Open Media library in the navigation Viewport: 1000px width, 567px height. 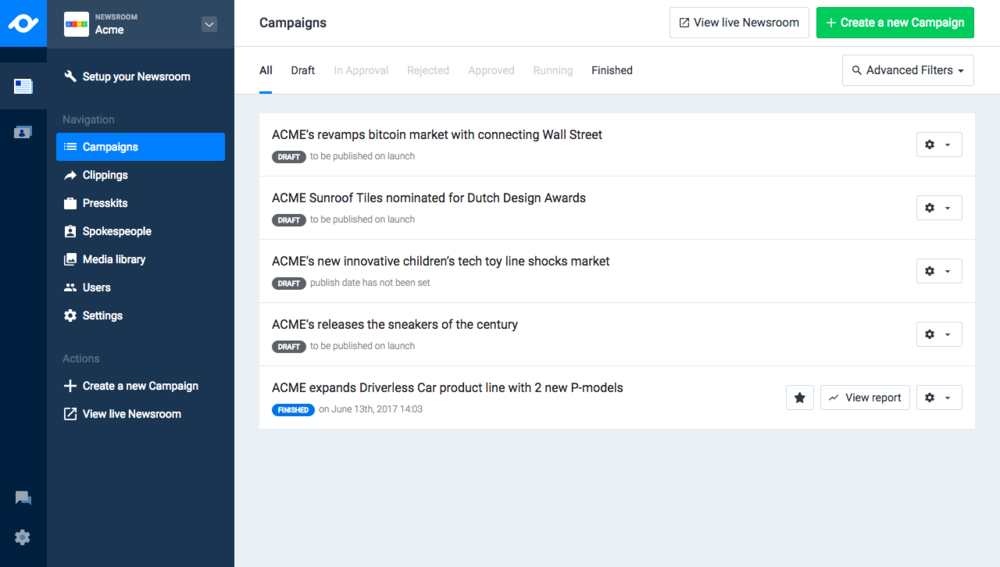point(105,259)
